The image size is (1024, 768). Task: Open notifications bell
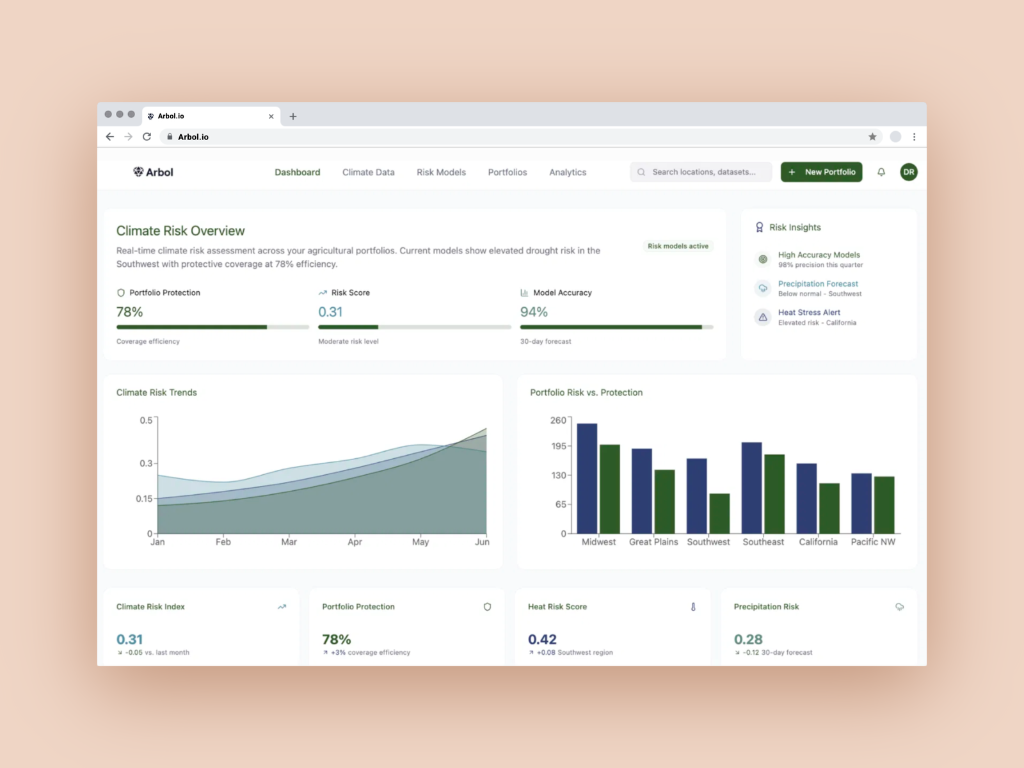click(x=881, y=172)
